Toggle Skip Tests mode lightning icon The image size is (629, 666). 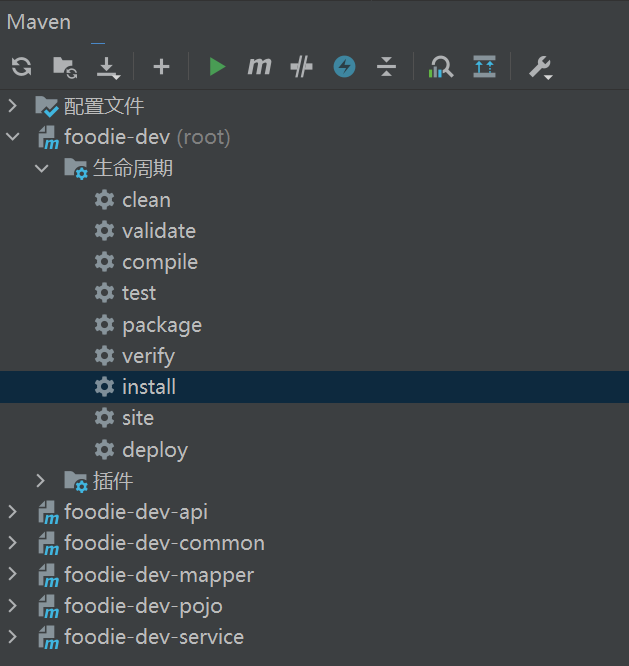pyautogui.click(x=344, y=67)
